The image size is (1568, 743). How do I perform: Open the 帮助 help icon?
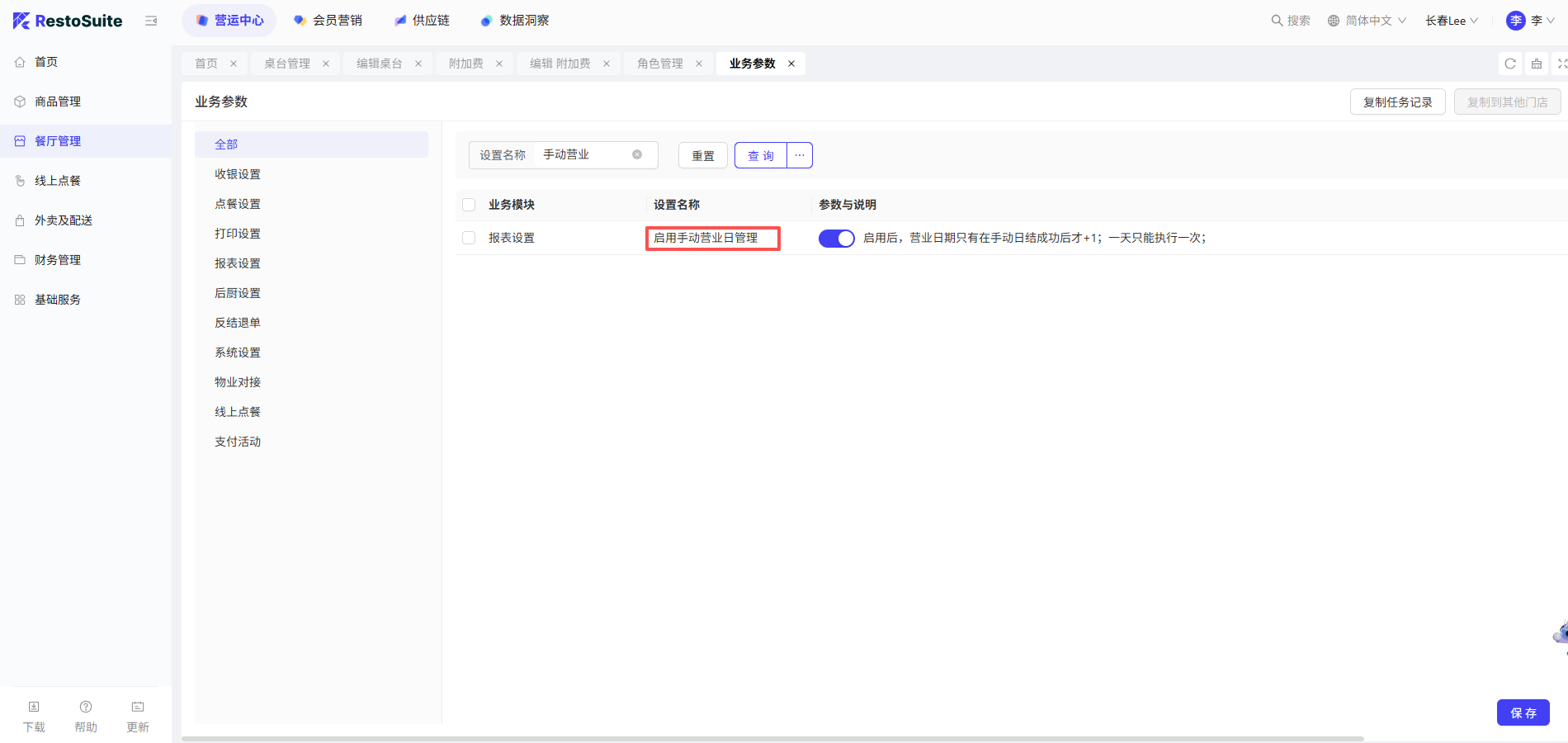[86, 707]
